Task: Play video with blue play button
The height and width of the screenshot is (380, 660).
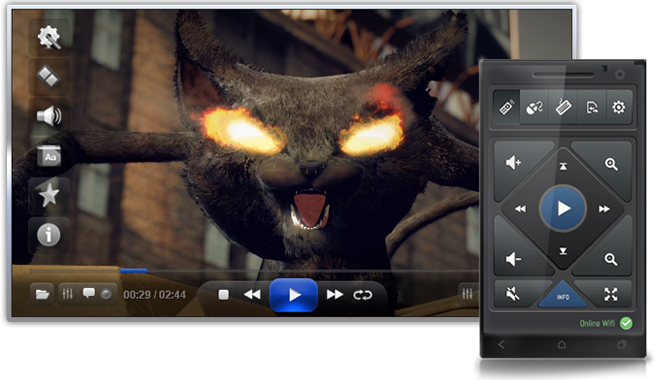Action: click(294, 295)
